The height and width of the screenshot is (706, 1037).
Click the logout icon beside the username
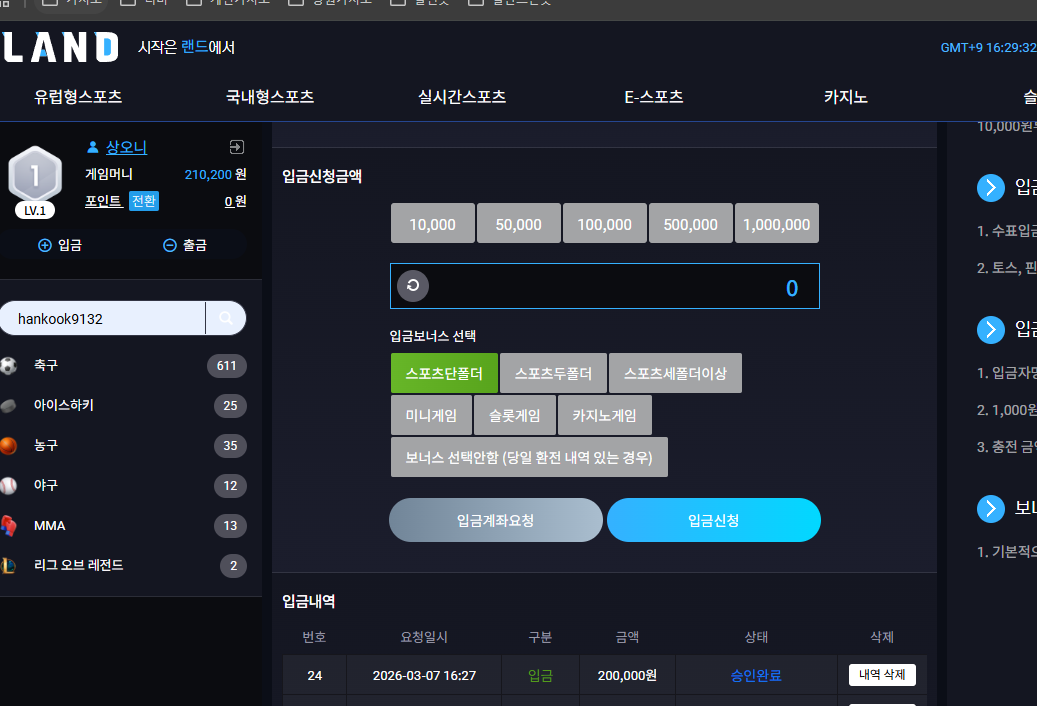pos(237,147)
